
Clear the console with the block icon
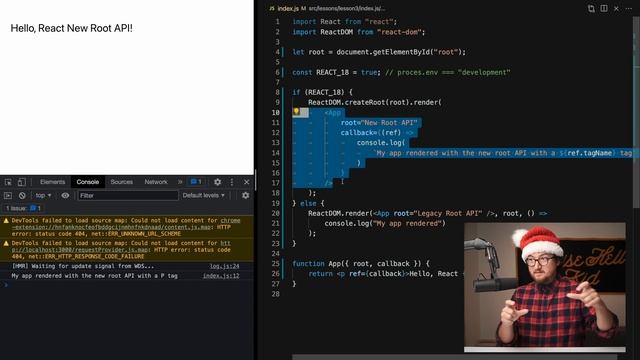pos(22,196)
